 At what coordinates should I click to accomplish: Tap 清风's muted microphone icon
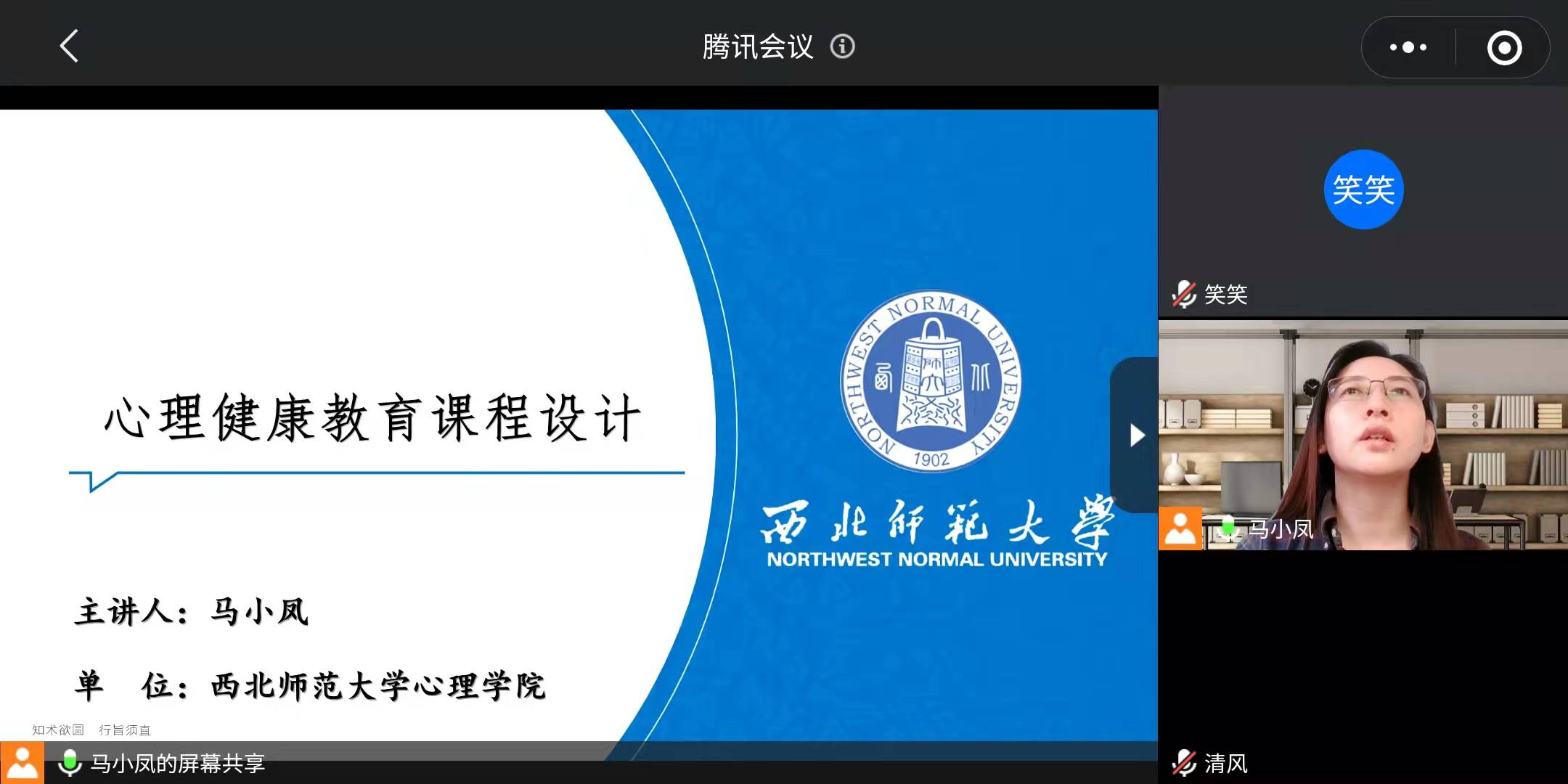tap(1184, 763)
